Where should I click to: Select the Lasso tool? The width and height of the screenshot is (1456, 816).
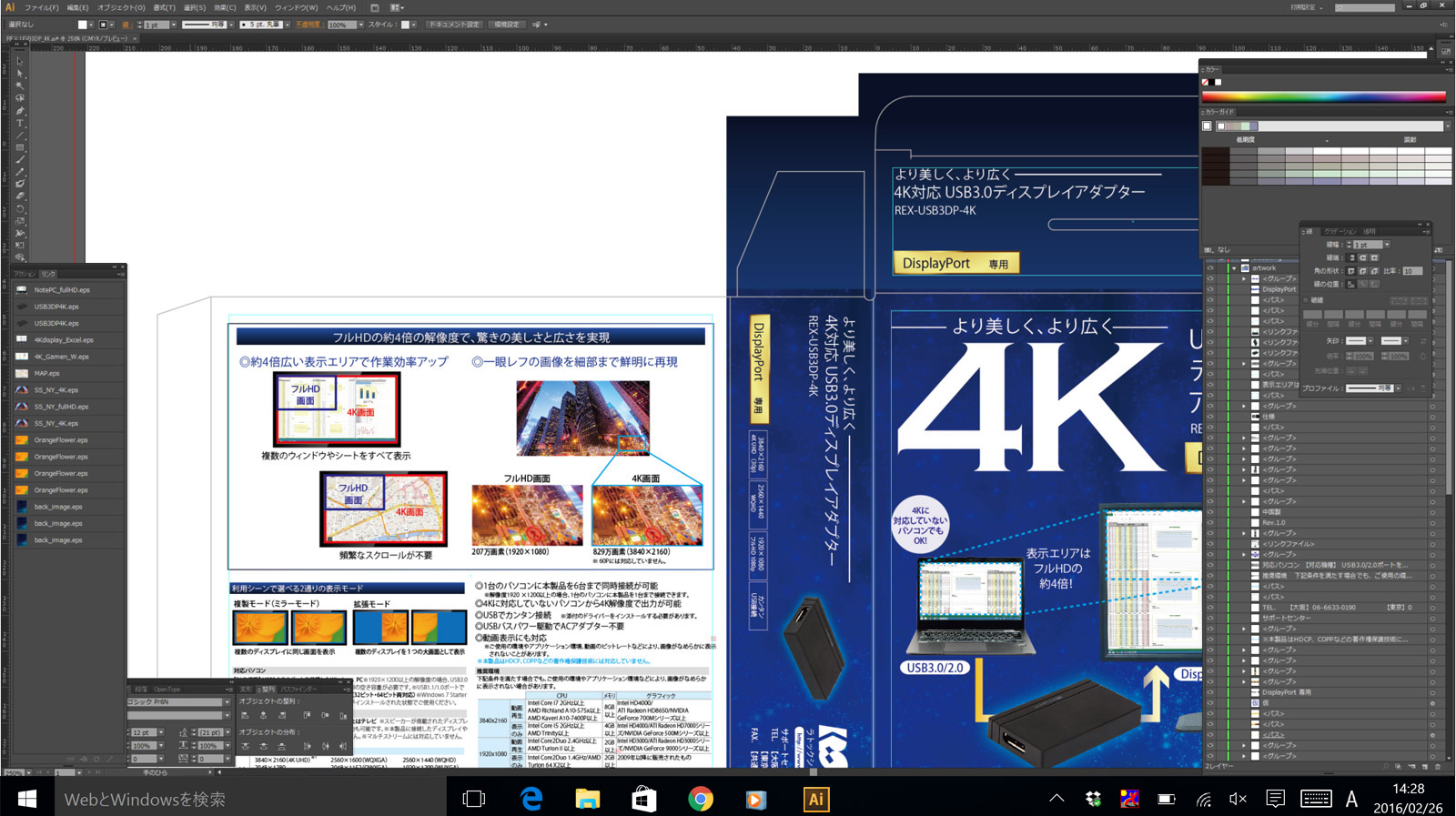coord(19,98)
